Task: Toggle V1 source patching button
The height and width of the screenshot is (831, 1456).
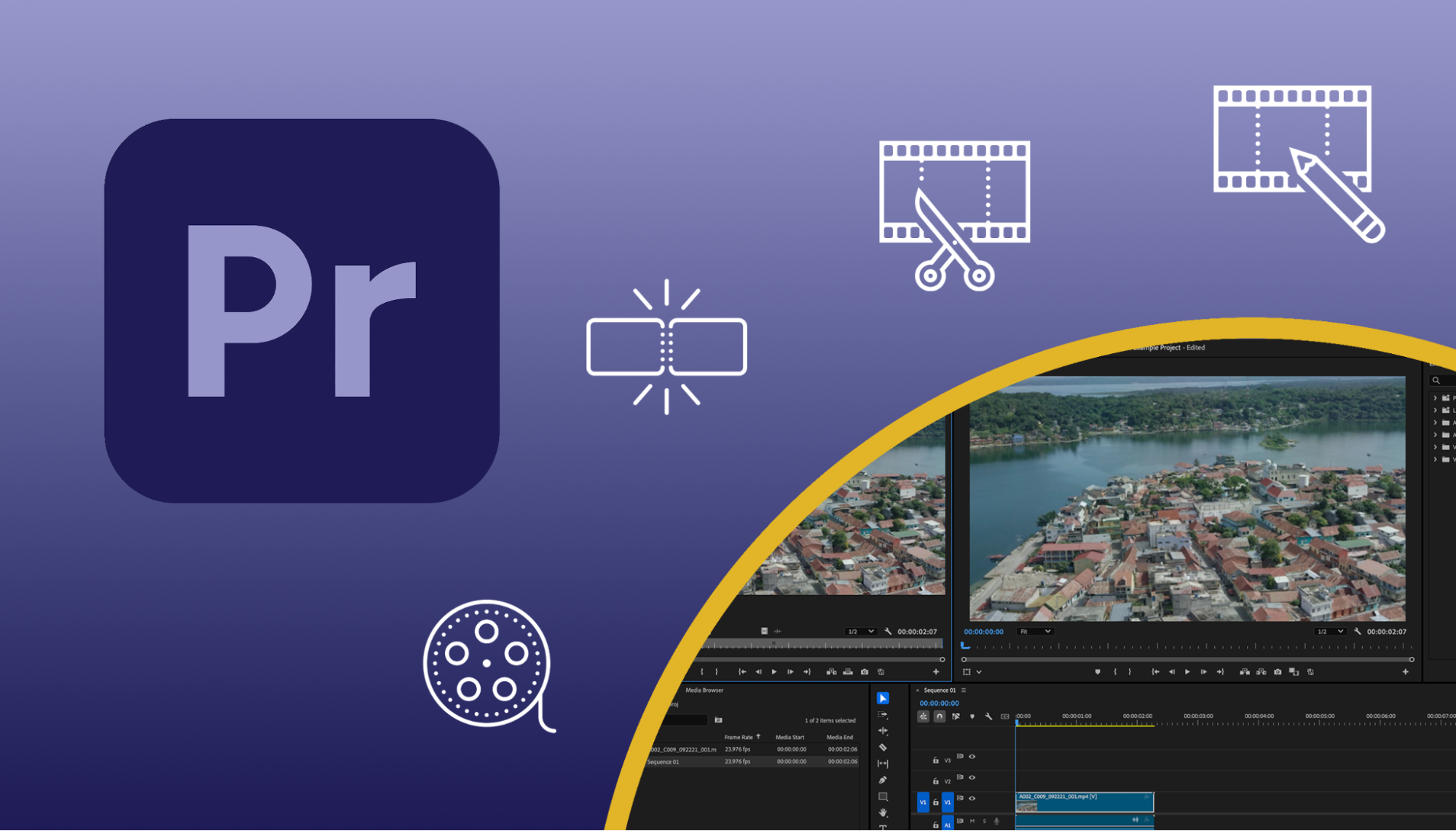Action: point(923,802)
